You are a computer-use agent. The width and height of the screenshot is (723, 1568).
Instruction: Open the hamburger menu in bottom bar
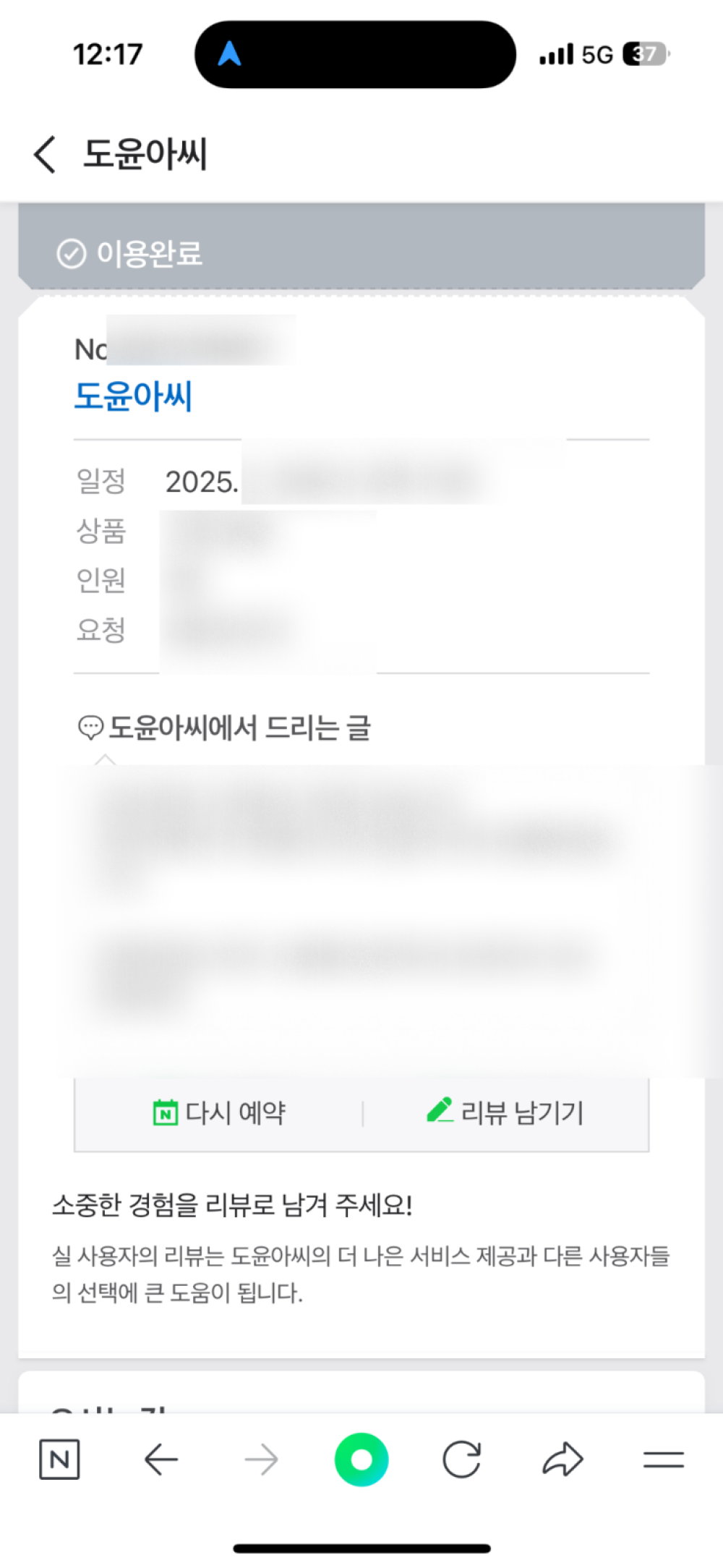pyautogui.click(x=664, y=1460)
